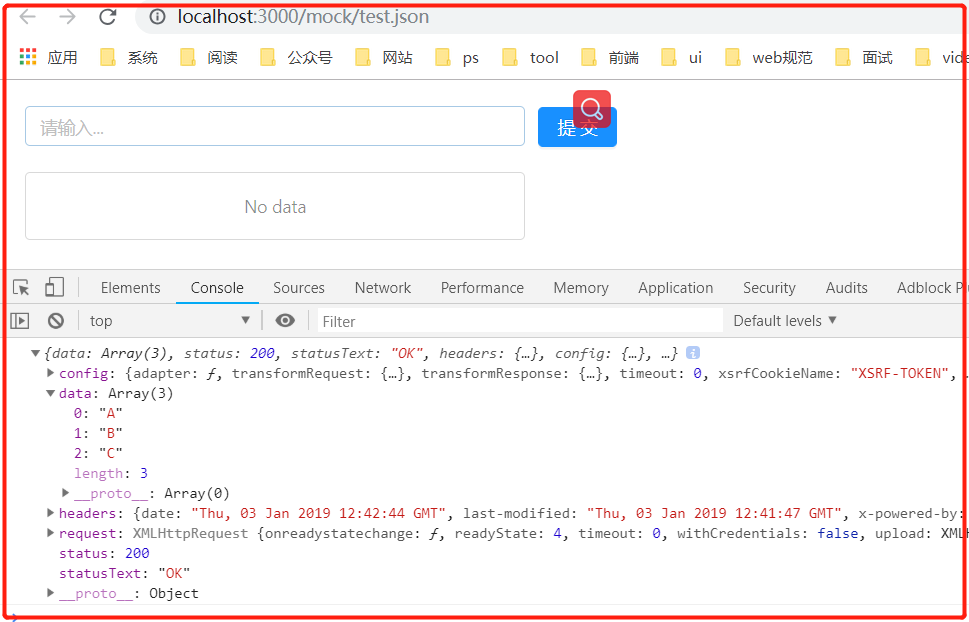Viewport: 969px width, 622px height.
Task: Open the 网站 bookmark folder
Action: [x=384, y=58]
